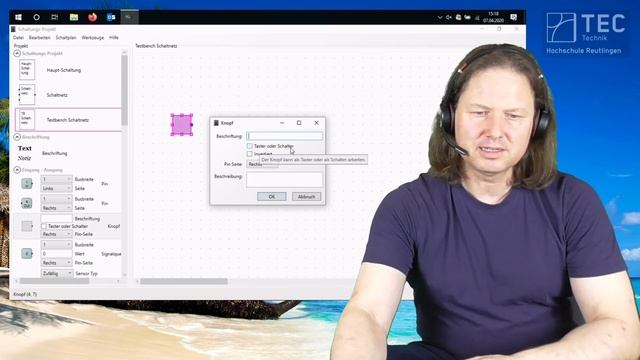Click the palette horizontal scrollbar
640x360 pixels.
click(54, 281)
